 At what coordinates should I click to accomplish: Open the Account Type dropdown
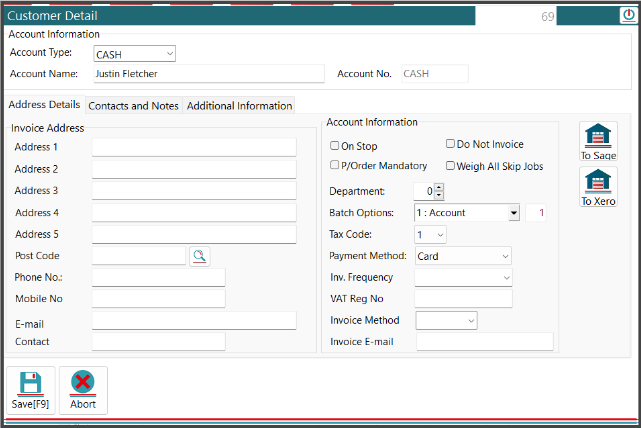point(134,54)
